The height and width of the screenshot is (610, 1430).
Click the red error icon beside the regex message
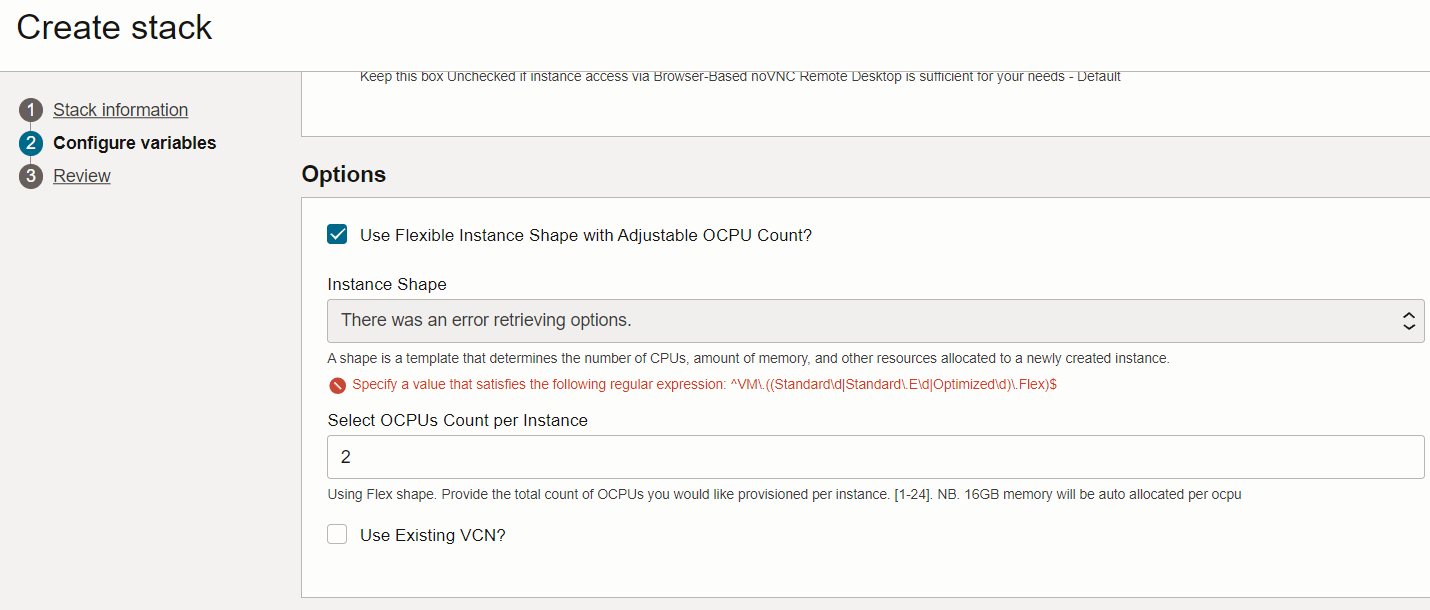point(338,384)
